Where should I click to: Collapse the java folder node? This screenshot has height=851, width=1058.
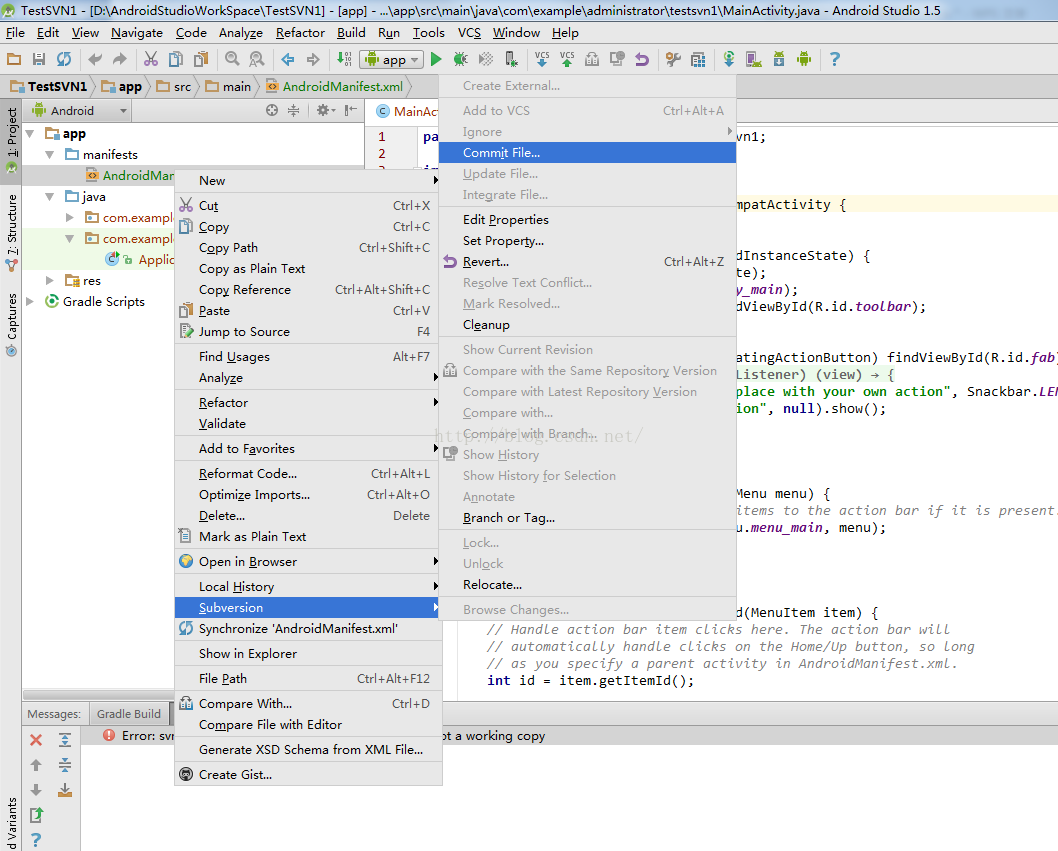50,197
